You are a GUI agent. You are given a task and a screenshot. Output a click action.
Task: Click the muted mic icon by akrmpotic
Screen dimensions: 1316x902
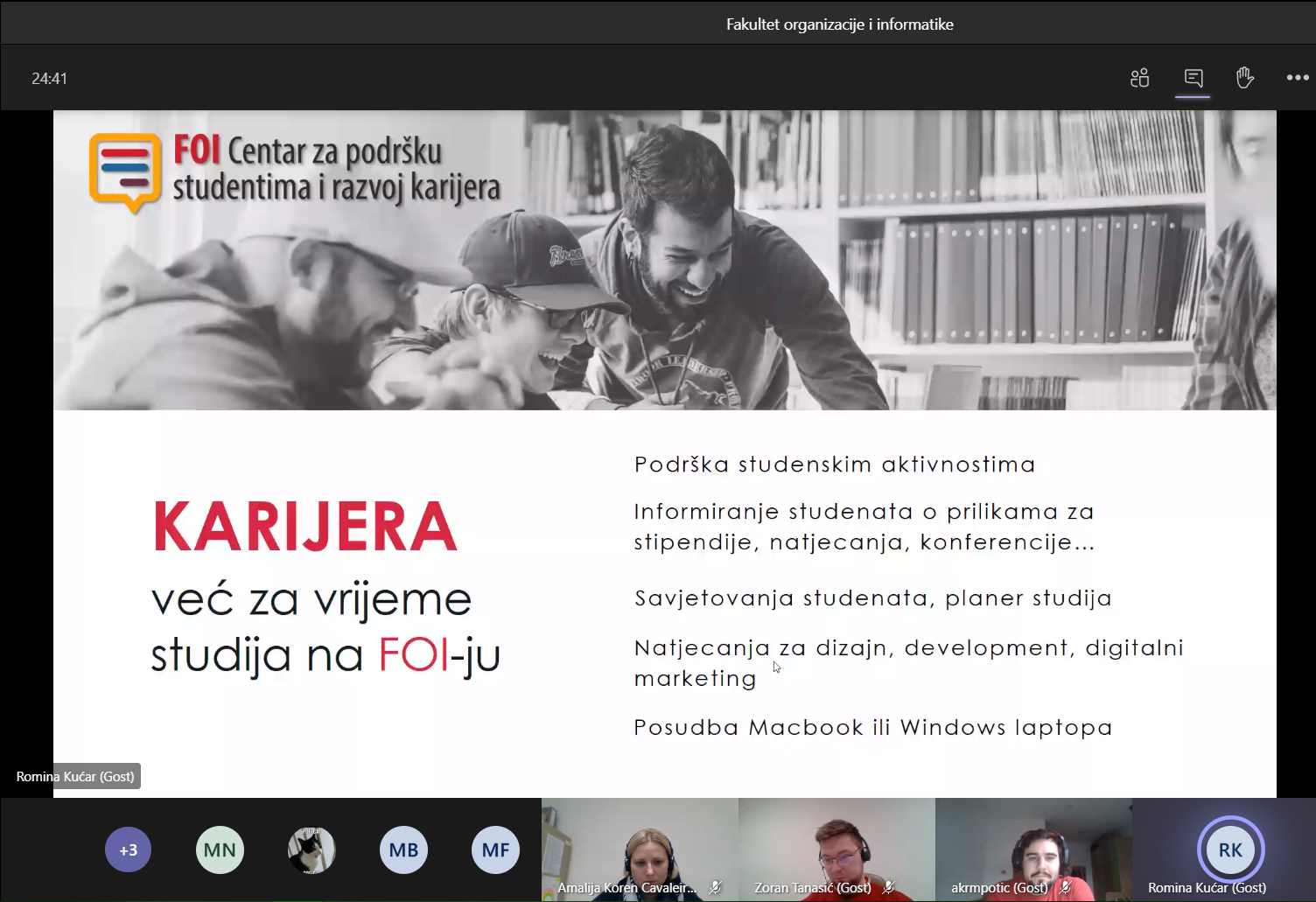[1065, 887]
